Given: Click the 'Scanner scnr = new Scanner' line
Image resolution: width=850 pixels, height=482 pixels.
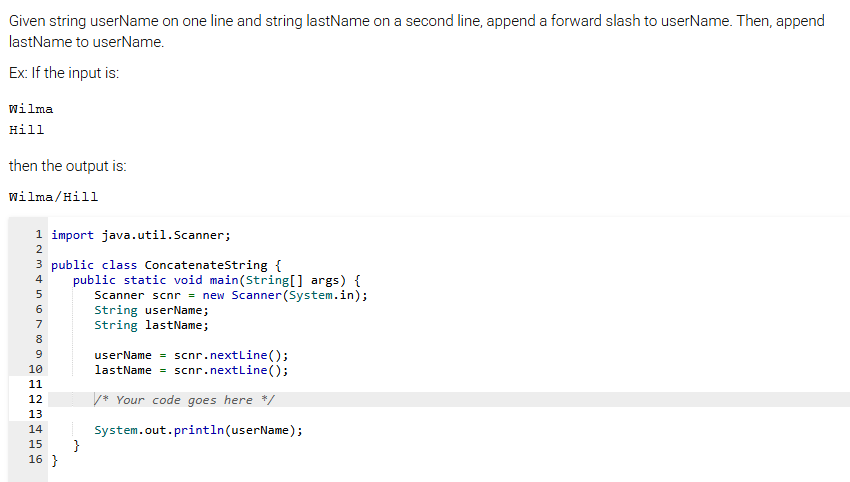Looking at the screenshot, I should point(231,295).
